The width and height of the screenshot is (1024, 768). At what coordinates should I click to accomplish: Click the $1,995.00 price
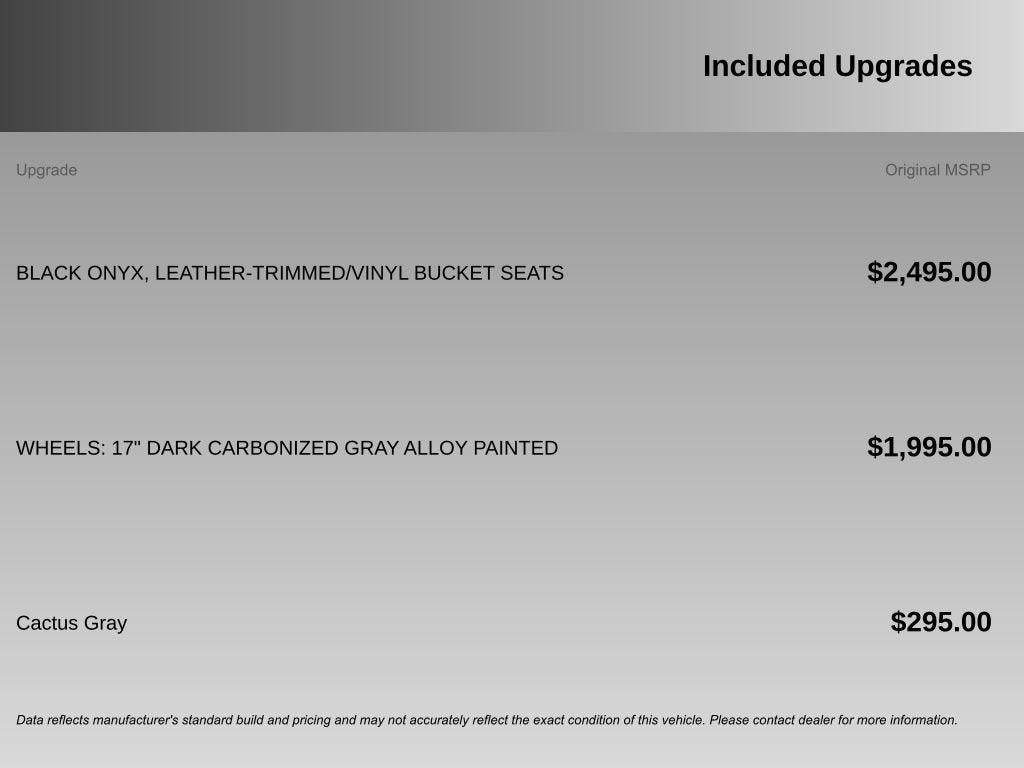click(x=929, y=447)
